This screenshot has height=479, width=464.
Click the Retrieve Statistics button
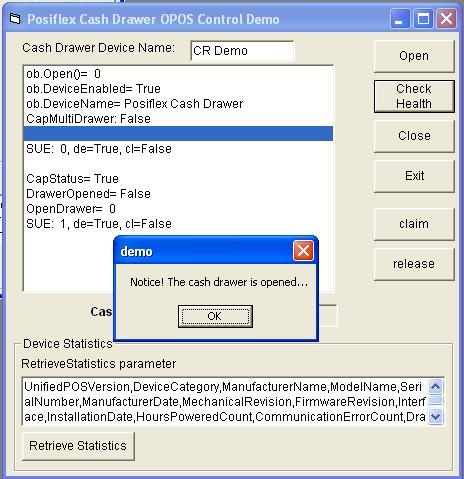78,446
